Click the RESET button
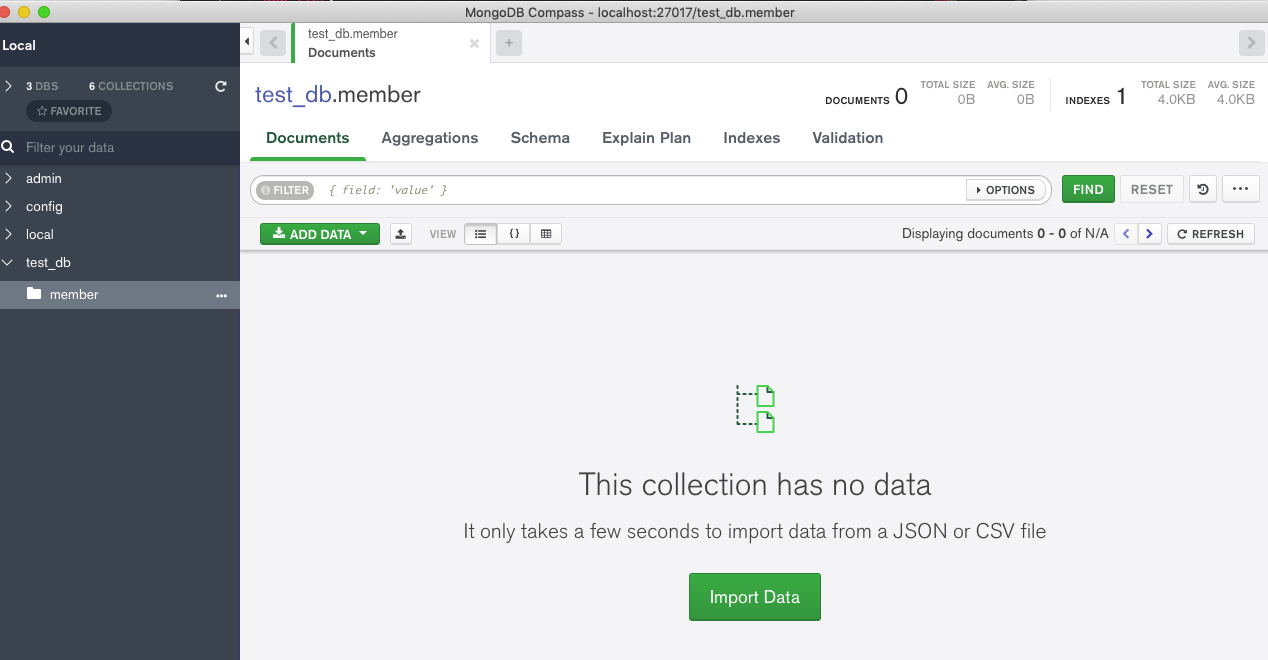 1152,189
